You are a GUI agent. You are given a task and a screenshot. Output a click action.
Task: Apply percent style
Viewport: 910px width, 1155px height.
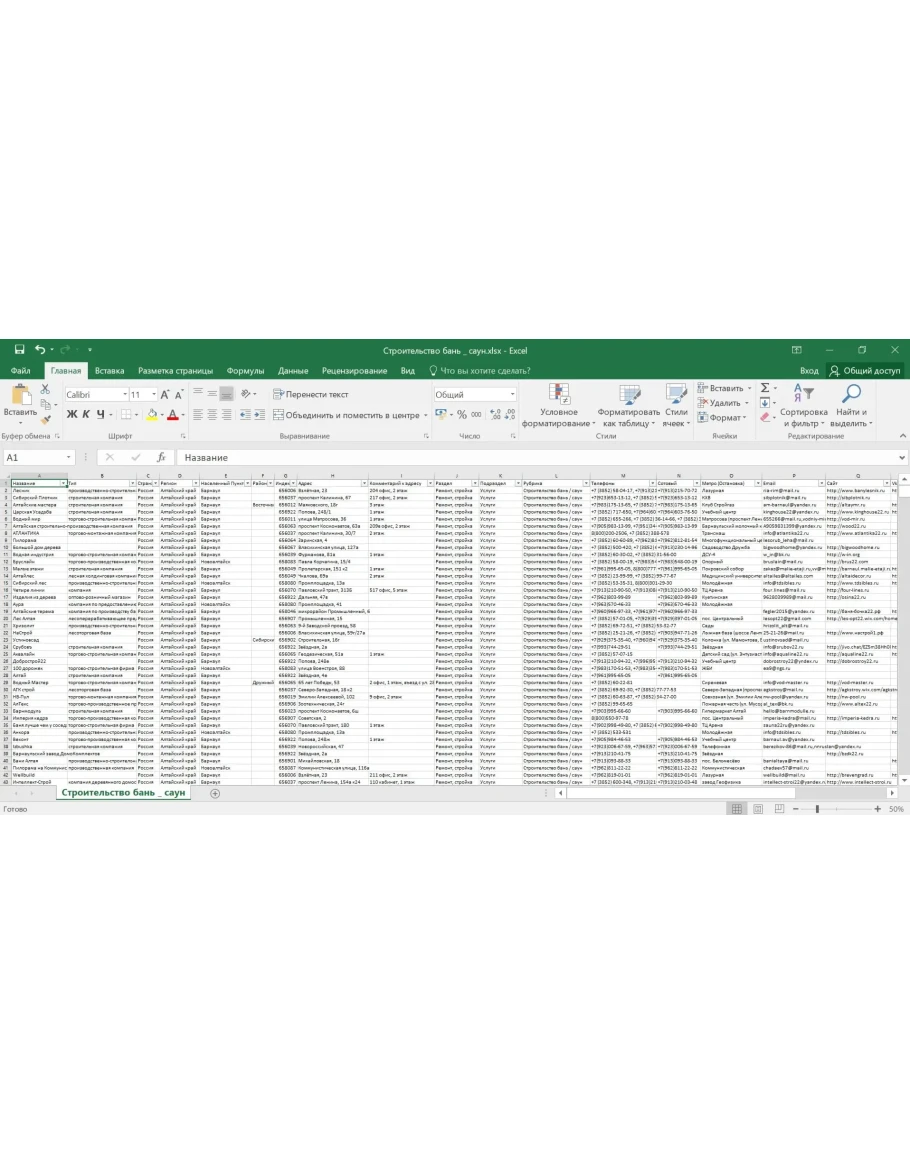pos(461,415)
